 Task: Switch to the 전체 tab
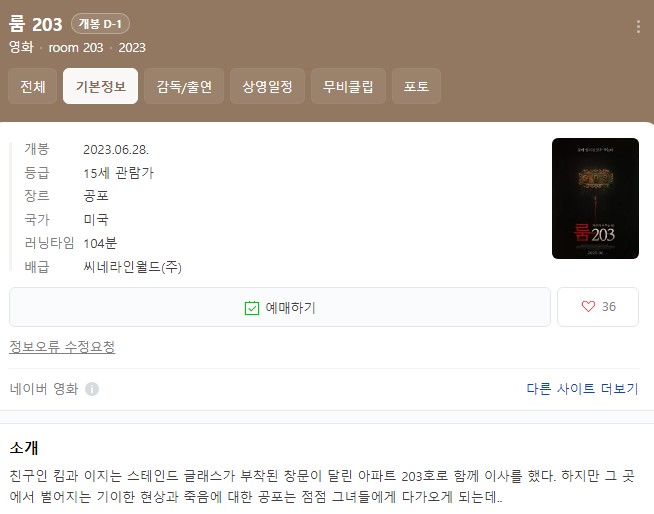point(33,86)
